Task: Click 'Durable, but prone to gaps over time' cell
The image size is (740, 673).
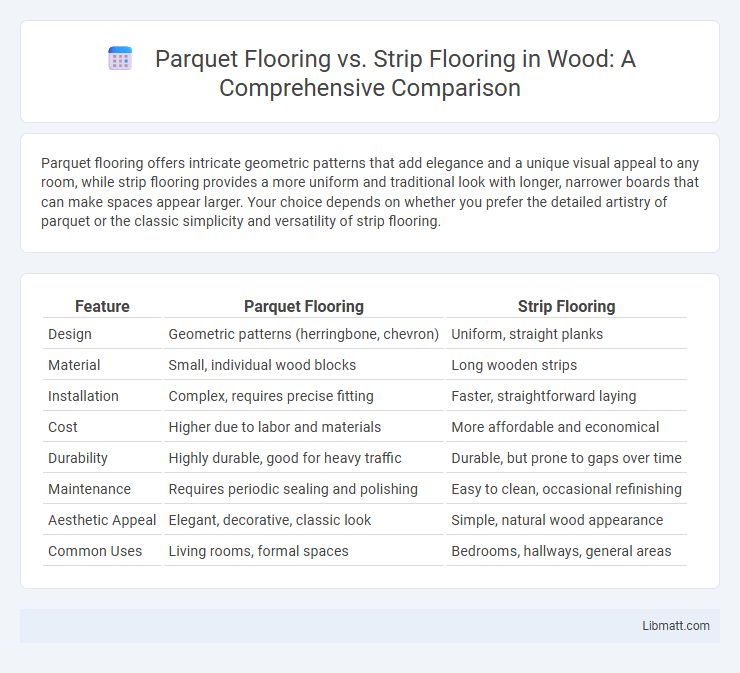Action: pyautogui.click(x=566, y=458)
